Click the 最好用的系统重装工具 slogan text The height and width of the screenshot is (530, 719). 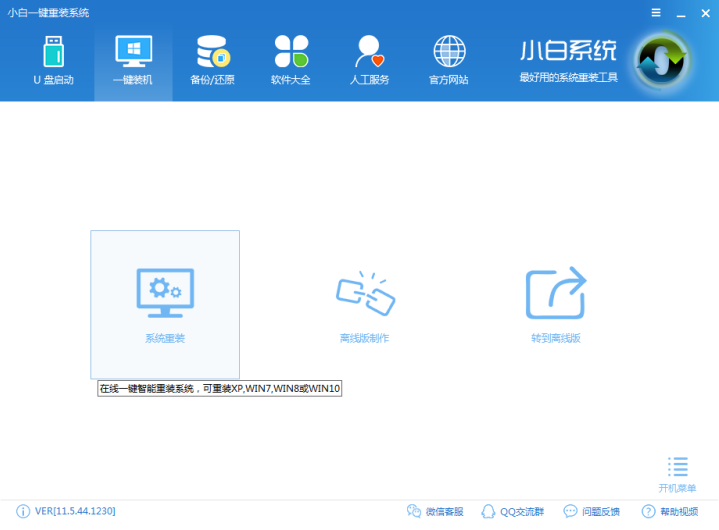click(569, 77)
